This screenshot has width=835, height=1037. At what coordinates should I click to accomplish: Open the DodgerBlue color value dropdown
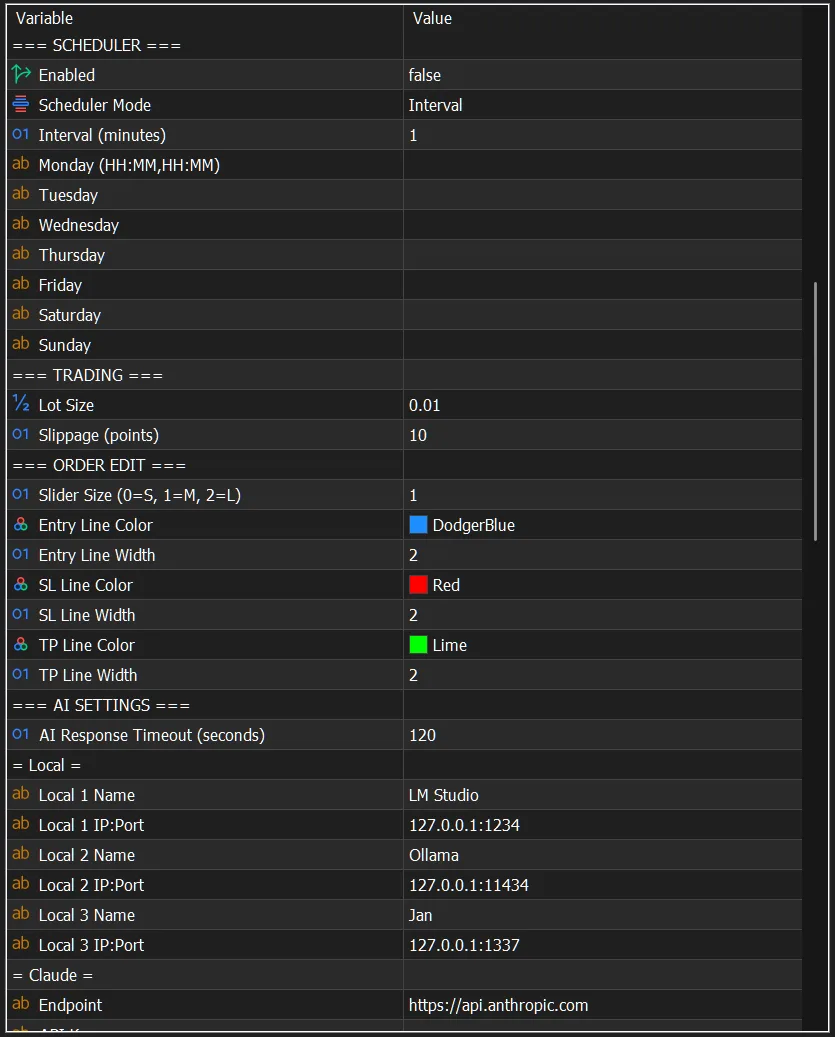pos(602,525)
